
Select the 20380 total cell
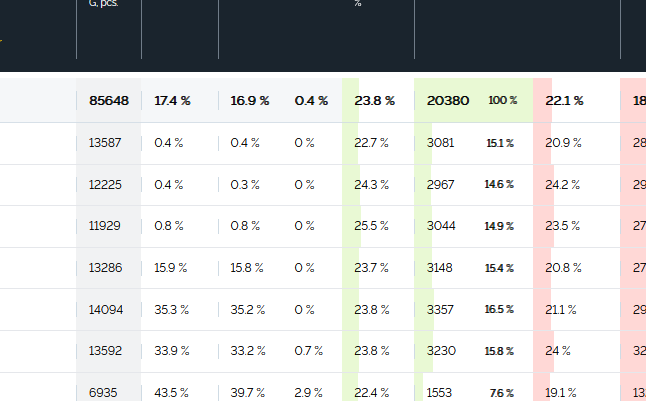coord(448,101)
